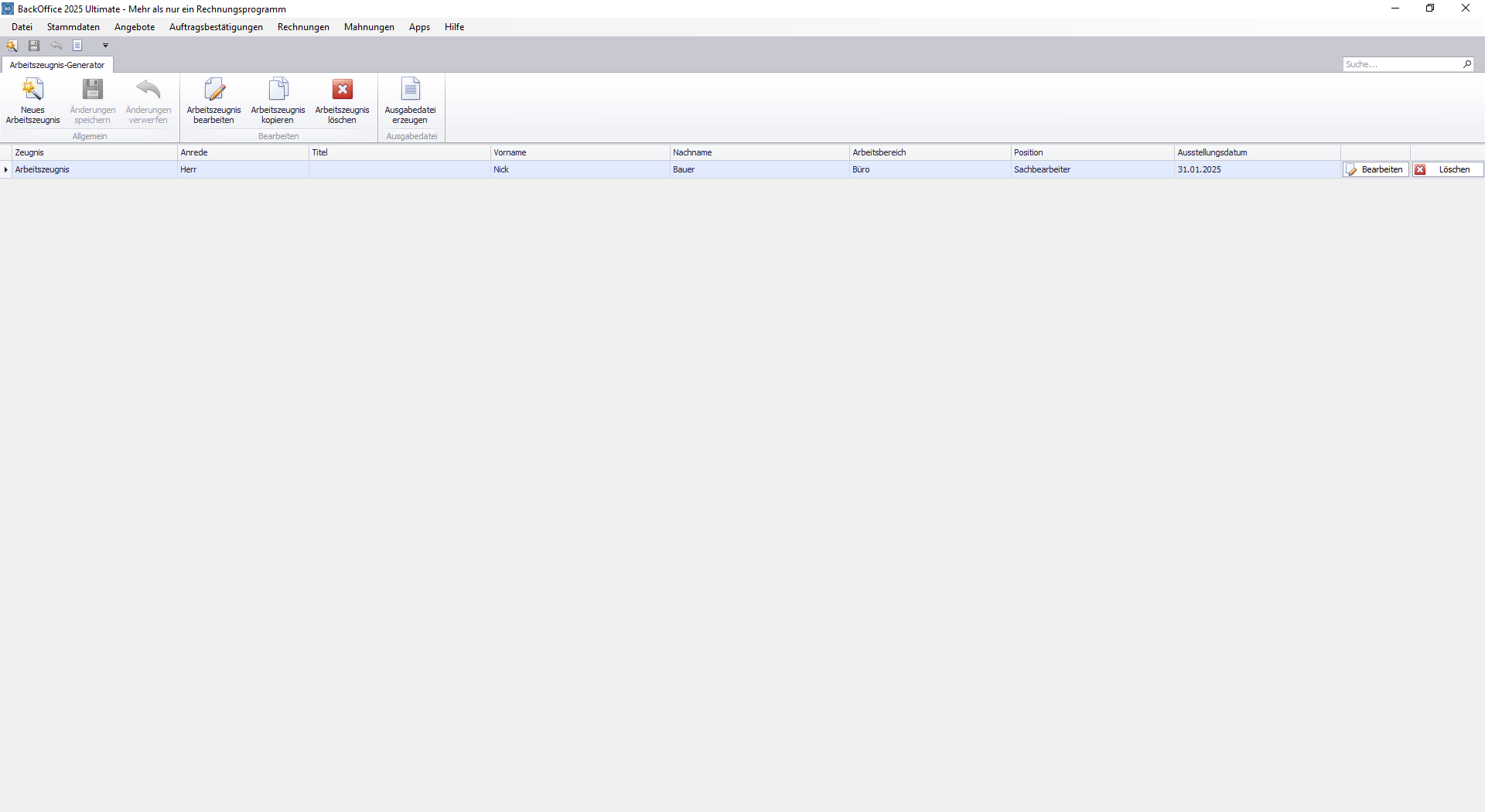Expand the quick access toolbar dropdown arrow
Screen dimensions: 1485x812
tap(106, 46)
